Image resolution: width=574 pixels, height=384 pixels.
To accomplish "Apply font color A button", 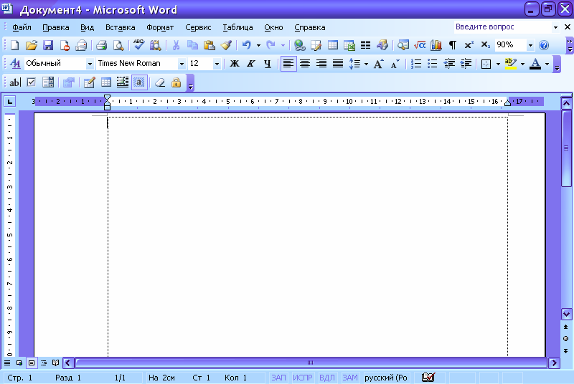I will [x=535, y=64].
